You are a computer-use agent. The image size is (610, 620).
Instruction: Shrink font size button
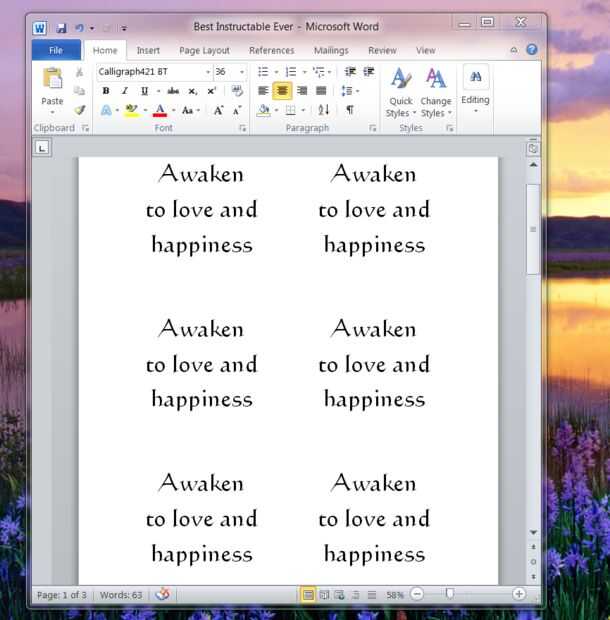[x=237, y=110]
